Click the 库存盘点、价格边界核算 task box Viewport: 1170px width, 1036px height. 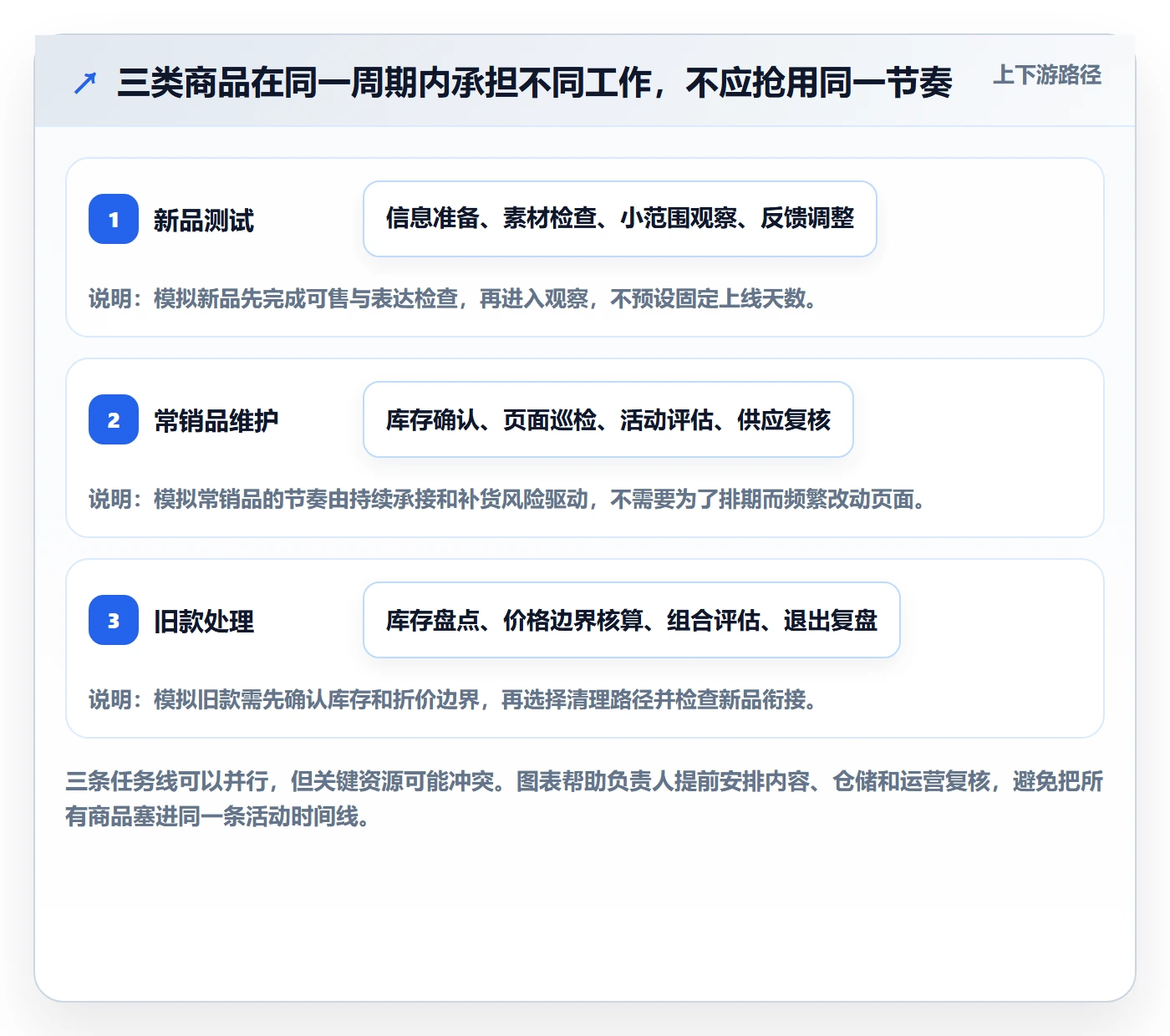pos(632,620)
